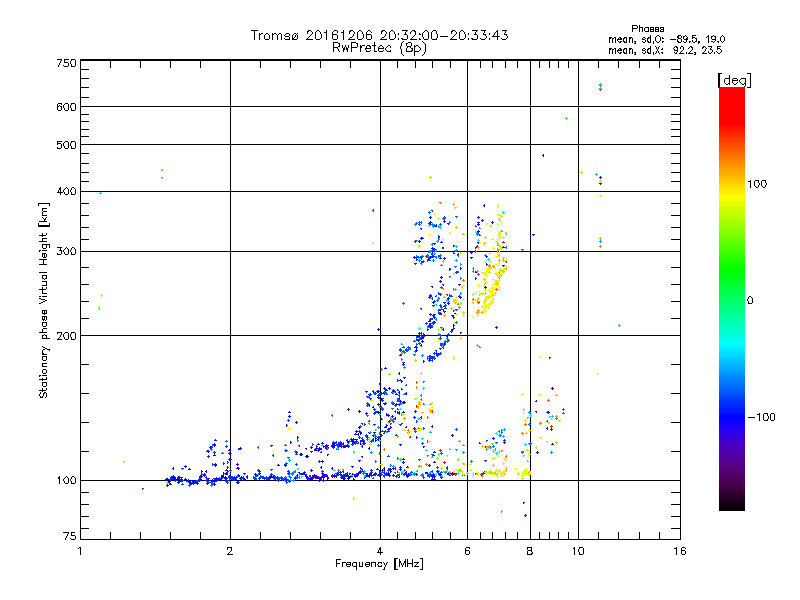Click the x-axis tick label '4'
Image resolution: width=800 pixels, height=600 pixels.
click(x=380, y=551)
